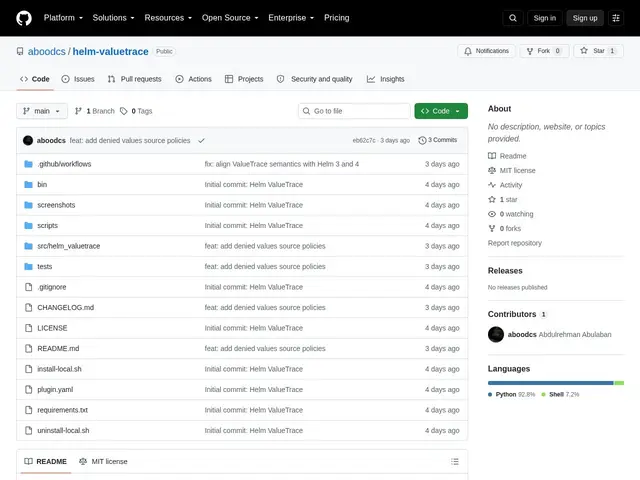This screenshot has width=640, height=480.
Task: Click the green check status icon on latest commit
Action: pos(201,140)
